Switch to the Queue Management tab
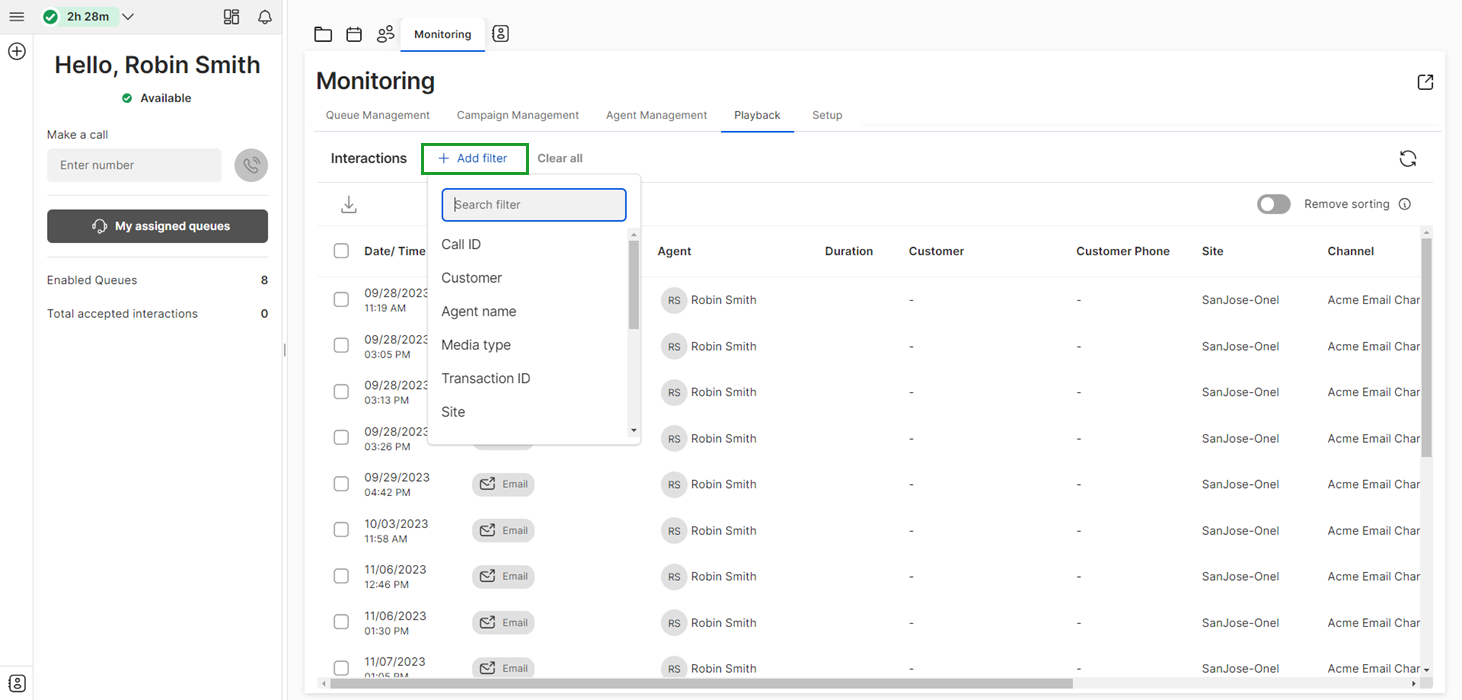Viewport: 1462px width, 700px height. click(377, 115)
